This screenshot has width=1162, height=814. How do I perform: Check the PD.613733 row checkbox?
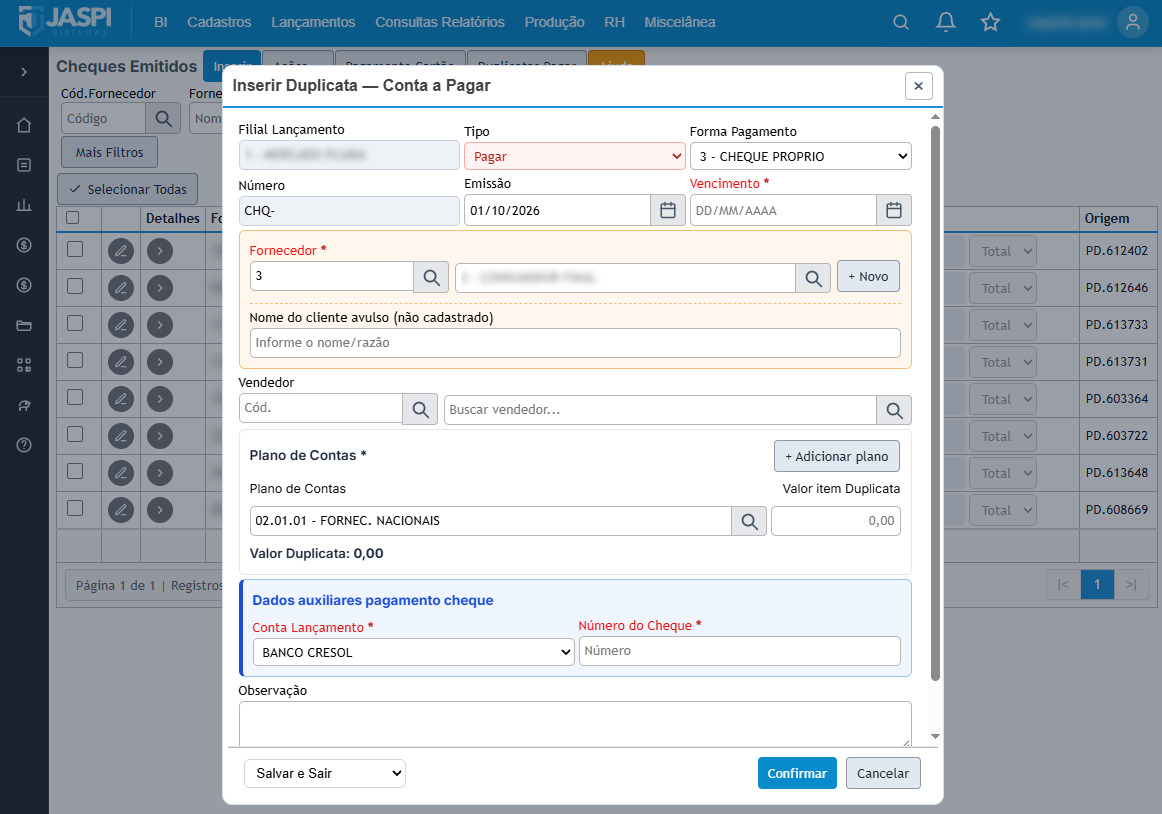[x=75, y=323]
